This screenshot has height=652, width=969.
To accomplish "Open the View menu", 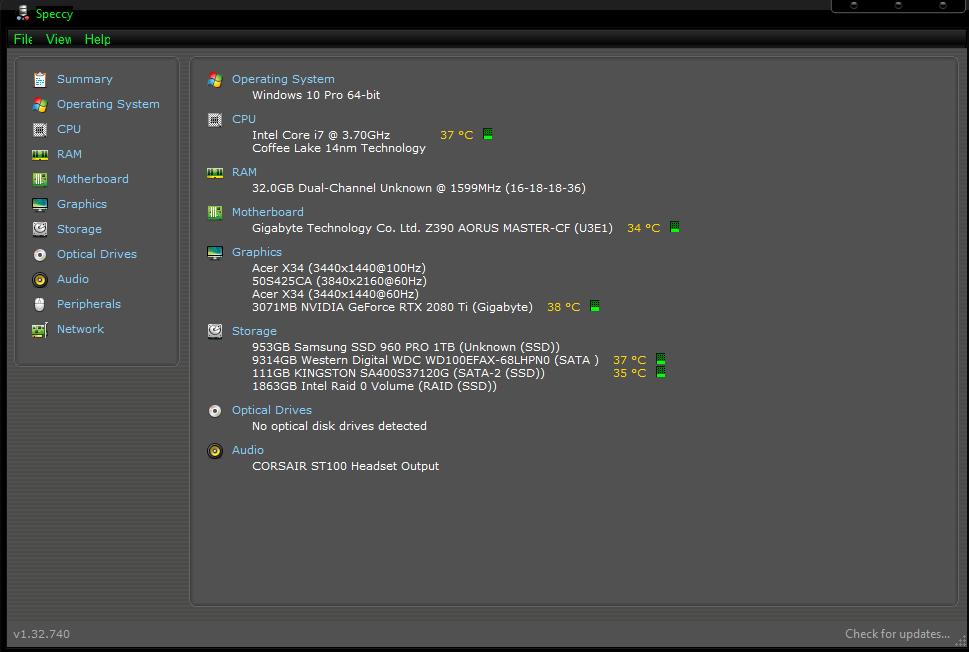I will coord(59,40).
